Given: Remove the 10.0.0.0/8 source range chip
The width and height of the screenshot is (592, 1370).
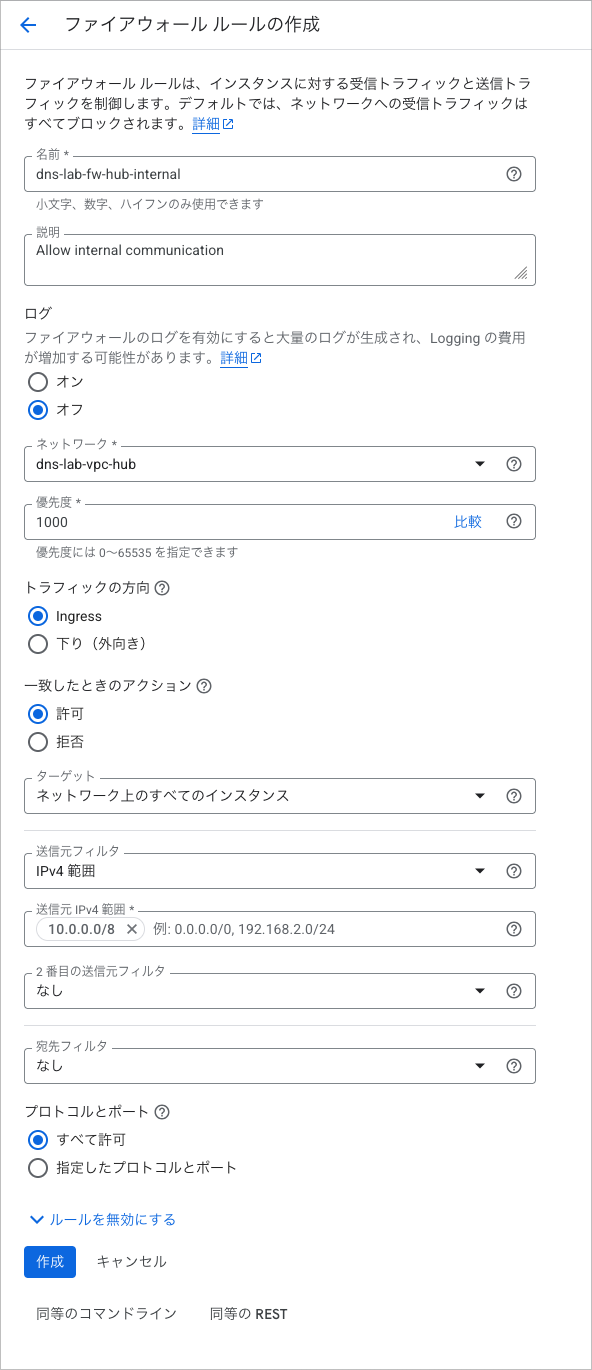Looking at the screenshot, I should click(x=129, y=929).
